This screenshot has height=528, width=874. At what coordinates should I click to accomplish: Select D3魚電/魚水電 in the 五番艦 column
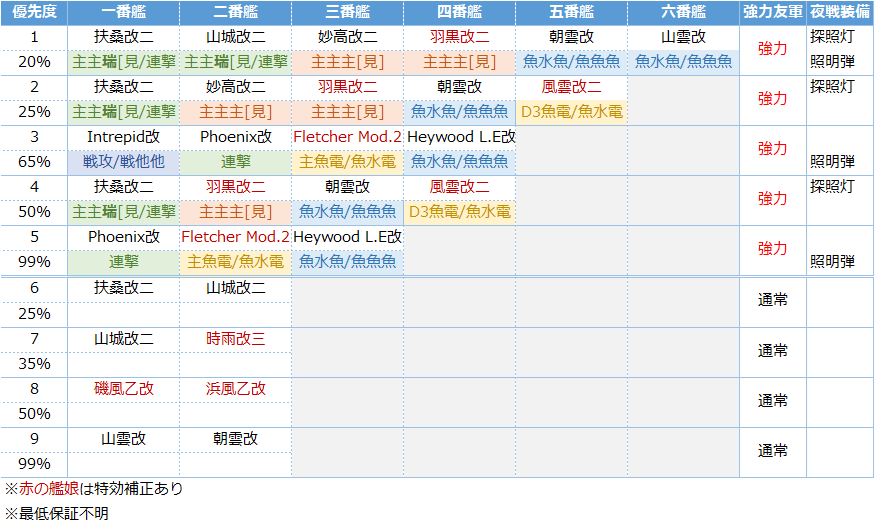coord(572,112)
